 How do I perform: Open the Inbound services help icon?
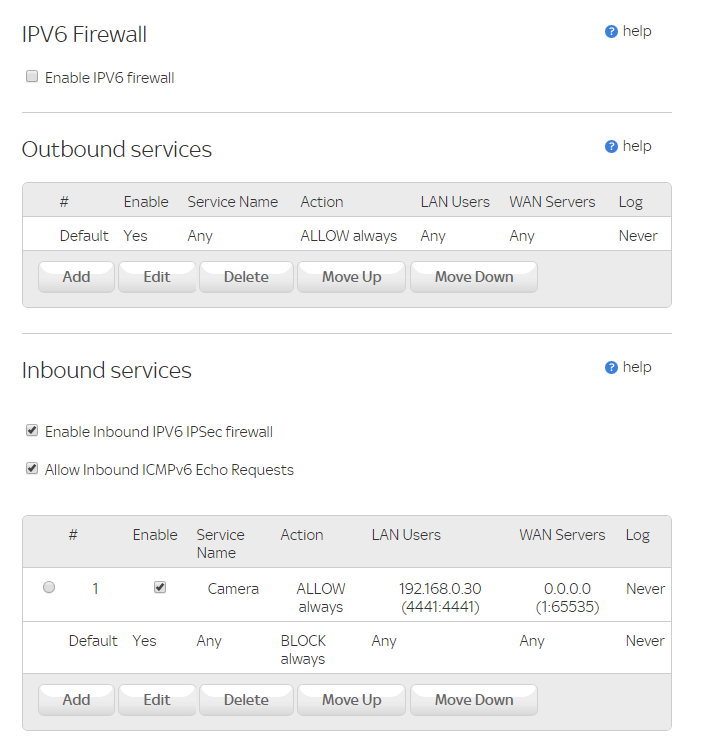[611, 368]
